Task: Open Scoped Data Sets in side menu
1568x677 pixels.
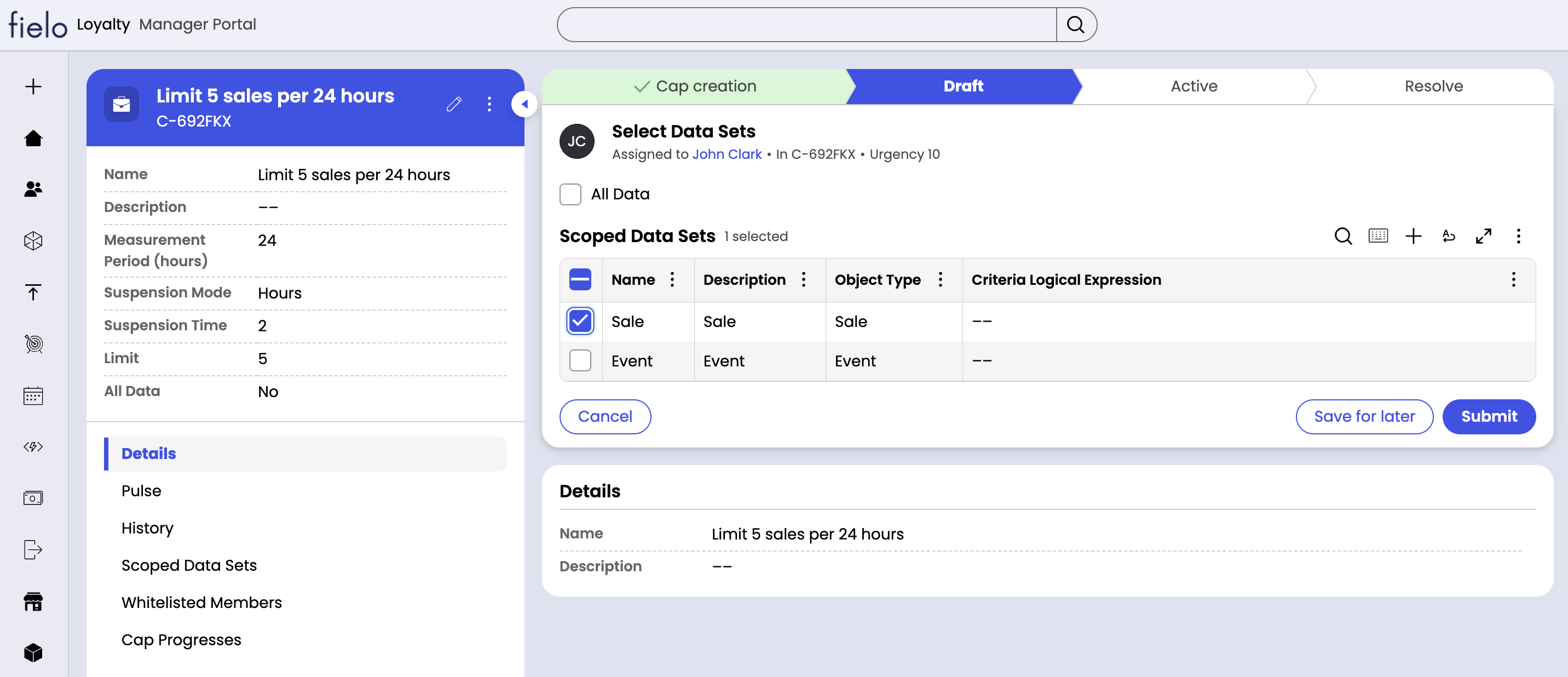Action: (x=189, y=565)
